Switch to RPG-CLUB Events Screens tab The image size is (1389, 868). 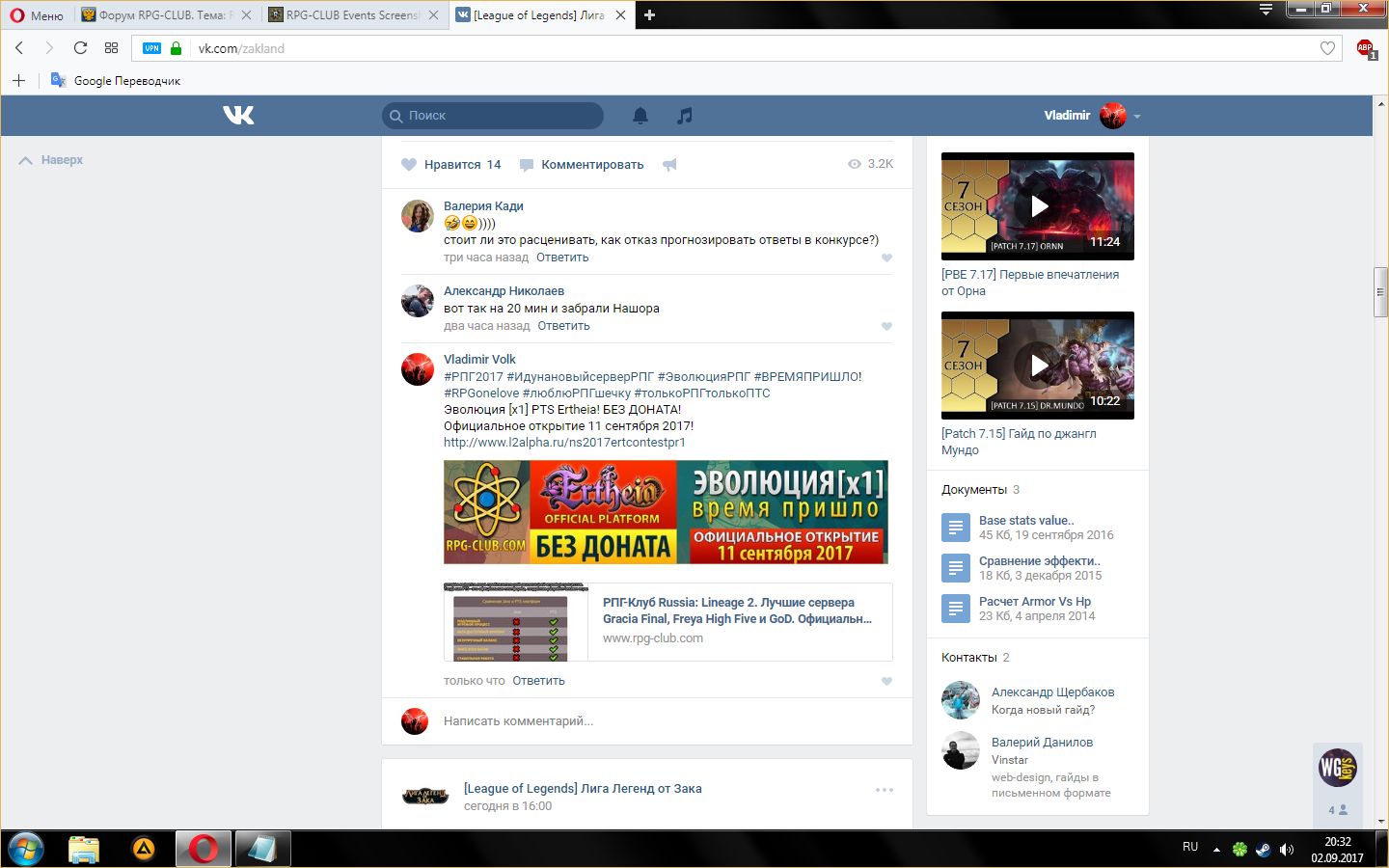click(353, 15)
